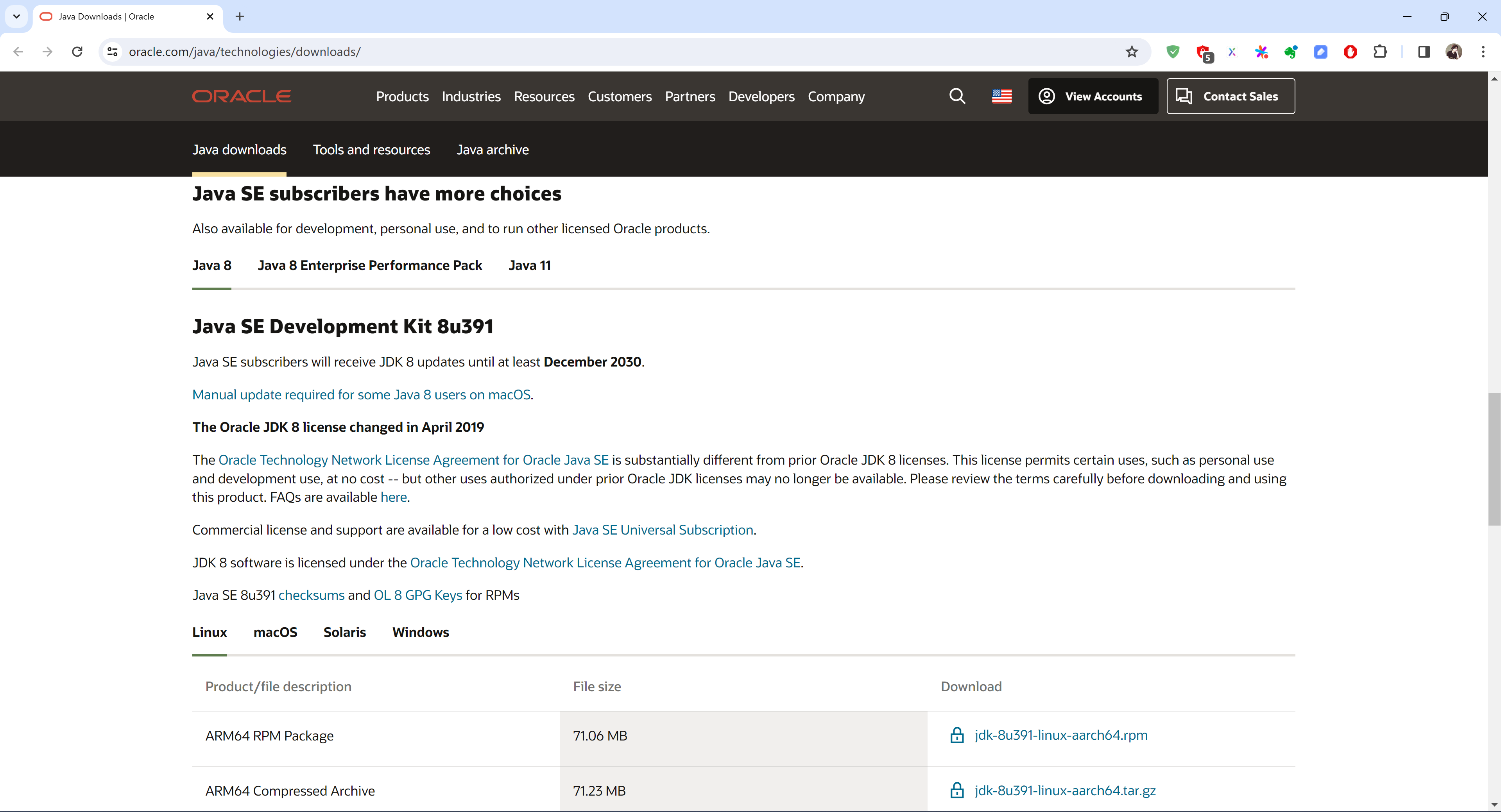Select the Java 8 tab
This screenshot has height=812, width=1501.
coord(211,266)
